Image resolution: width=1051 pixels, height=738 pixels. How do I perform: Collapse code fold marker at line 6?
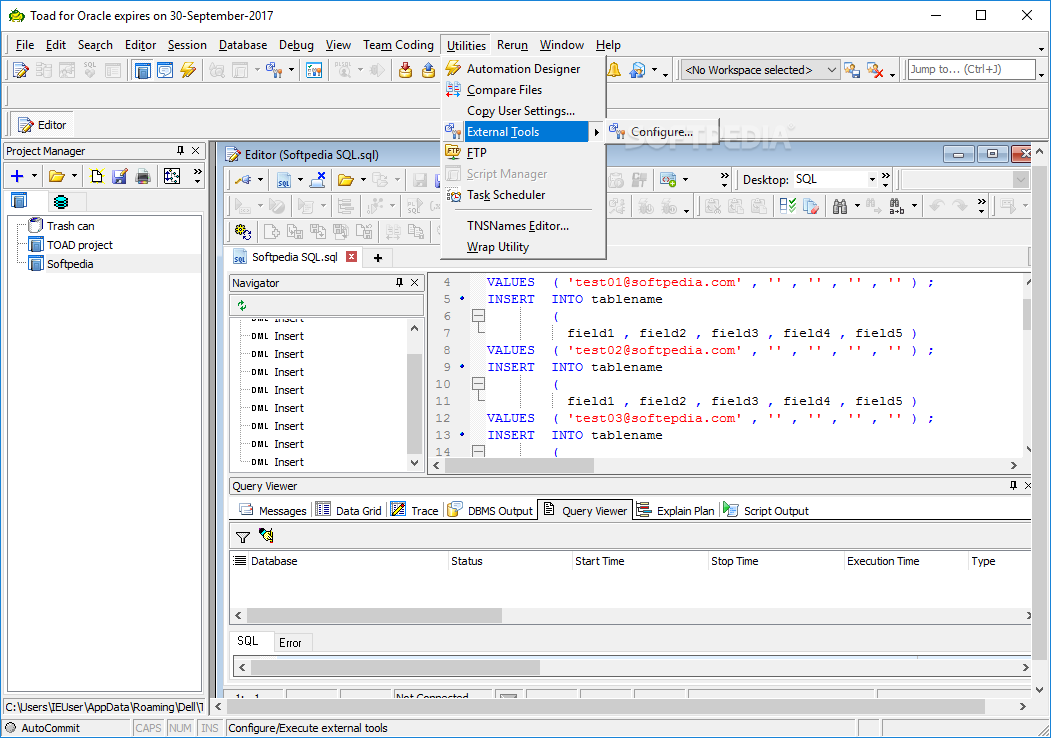pos(478,316)
